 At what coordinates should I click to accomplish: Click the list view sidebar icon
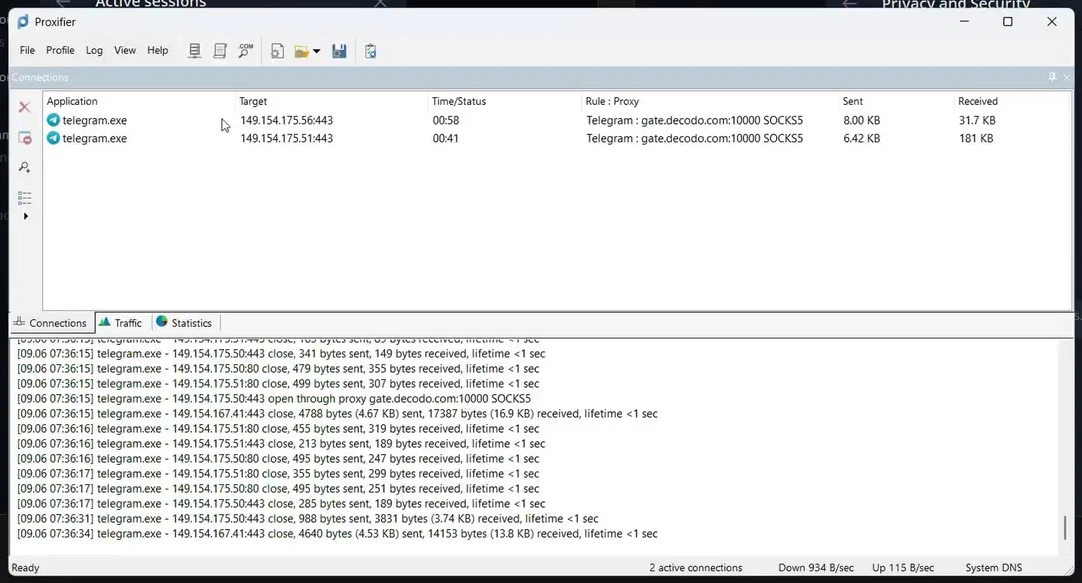(x=24, y=198)
